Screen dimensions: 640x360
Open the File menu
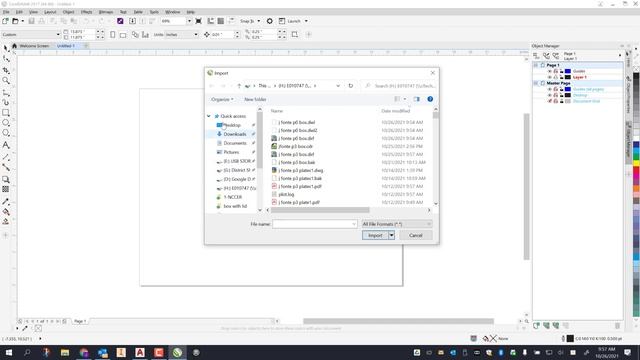tap(6, 12)
